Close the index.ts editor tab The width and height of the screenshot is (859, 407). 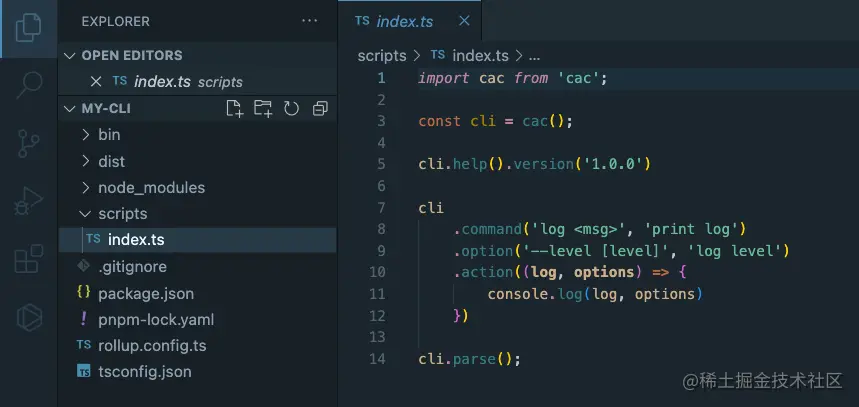[464, 21]
